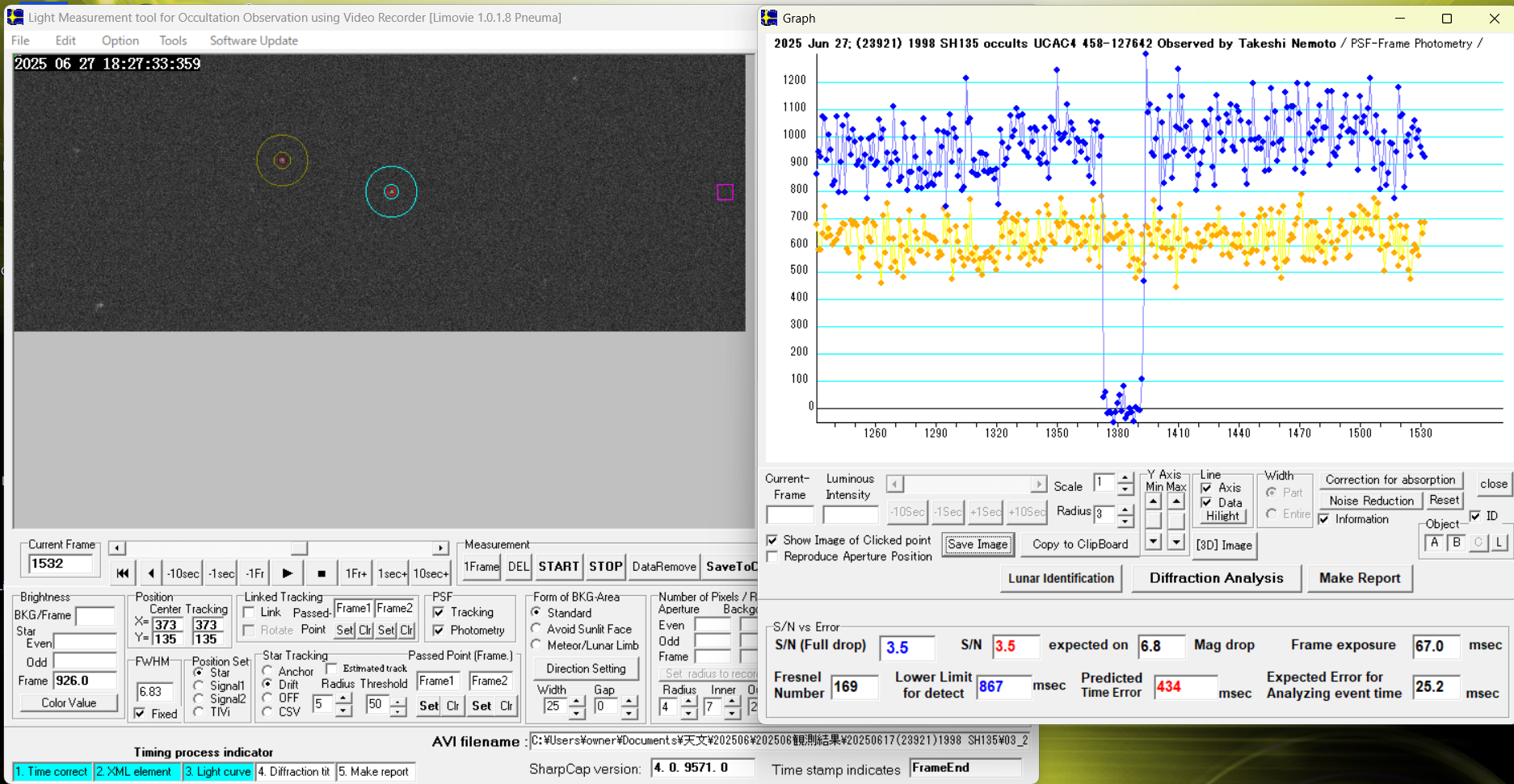The height and width of the screenshot is (784, 1514).
Task: Increase the graph Radius stepper value
Action: pyautogui.click(x=1125, y=508)
